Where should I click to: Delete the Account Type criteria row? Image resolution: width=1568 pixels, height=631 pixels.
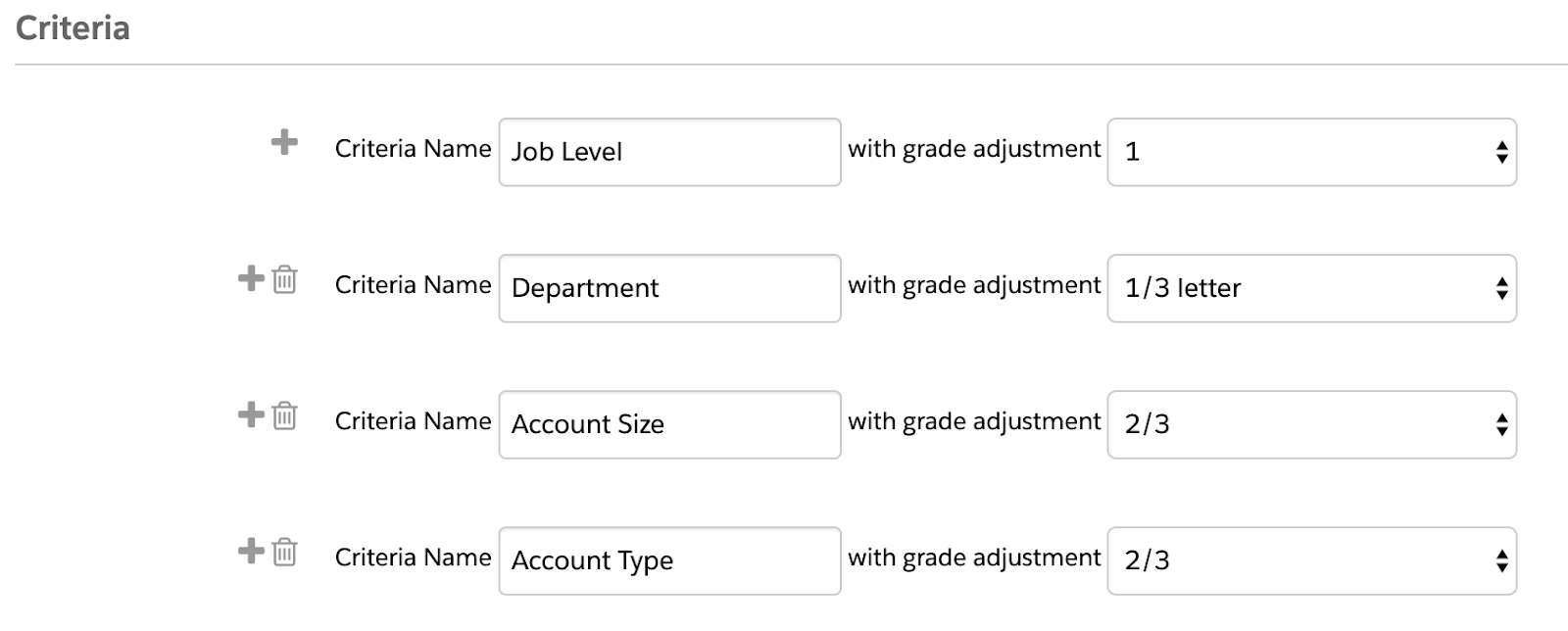point(284,553)
